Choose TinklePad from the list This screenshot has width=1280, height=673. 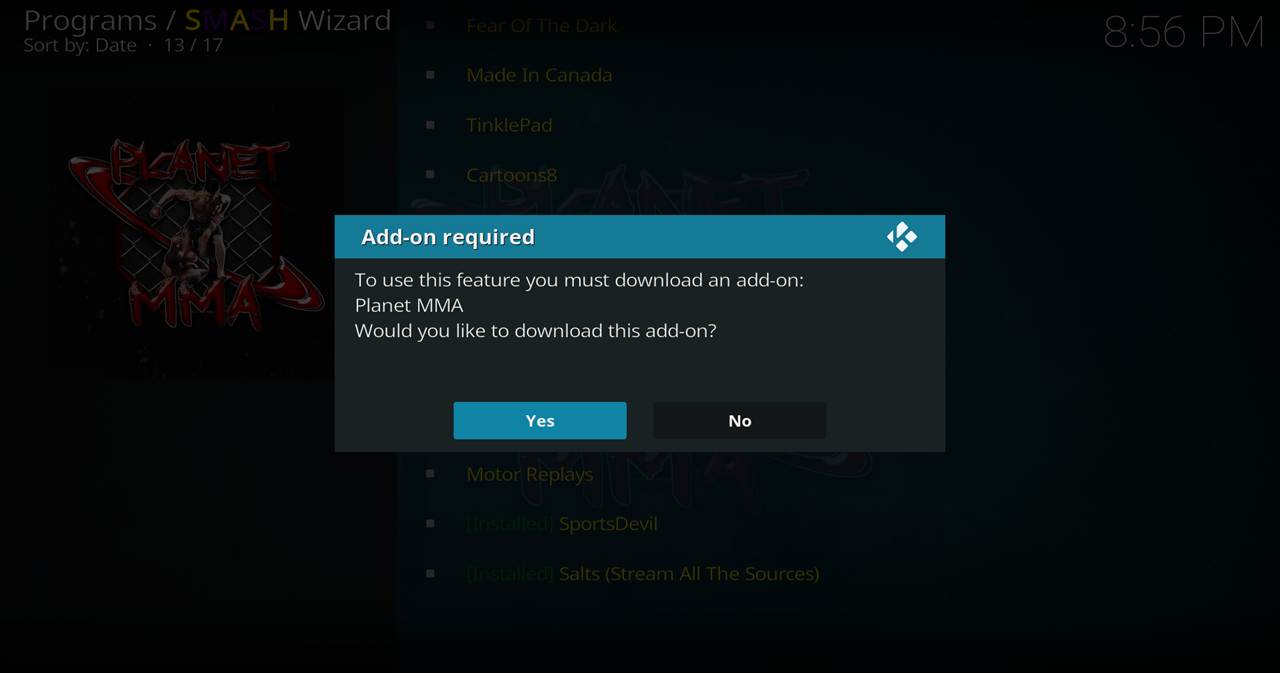[509, 125]
